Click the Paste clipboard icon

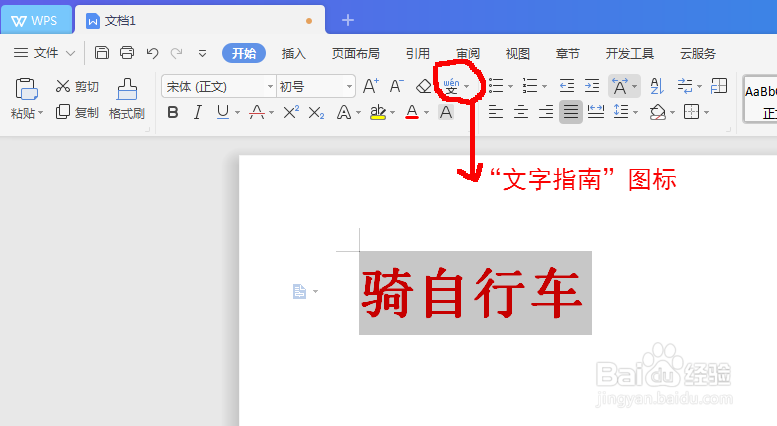tap(26, 89)
